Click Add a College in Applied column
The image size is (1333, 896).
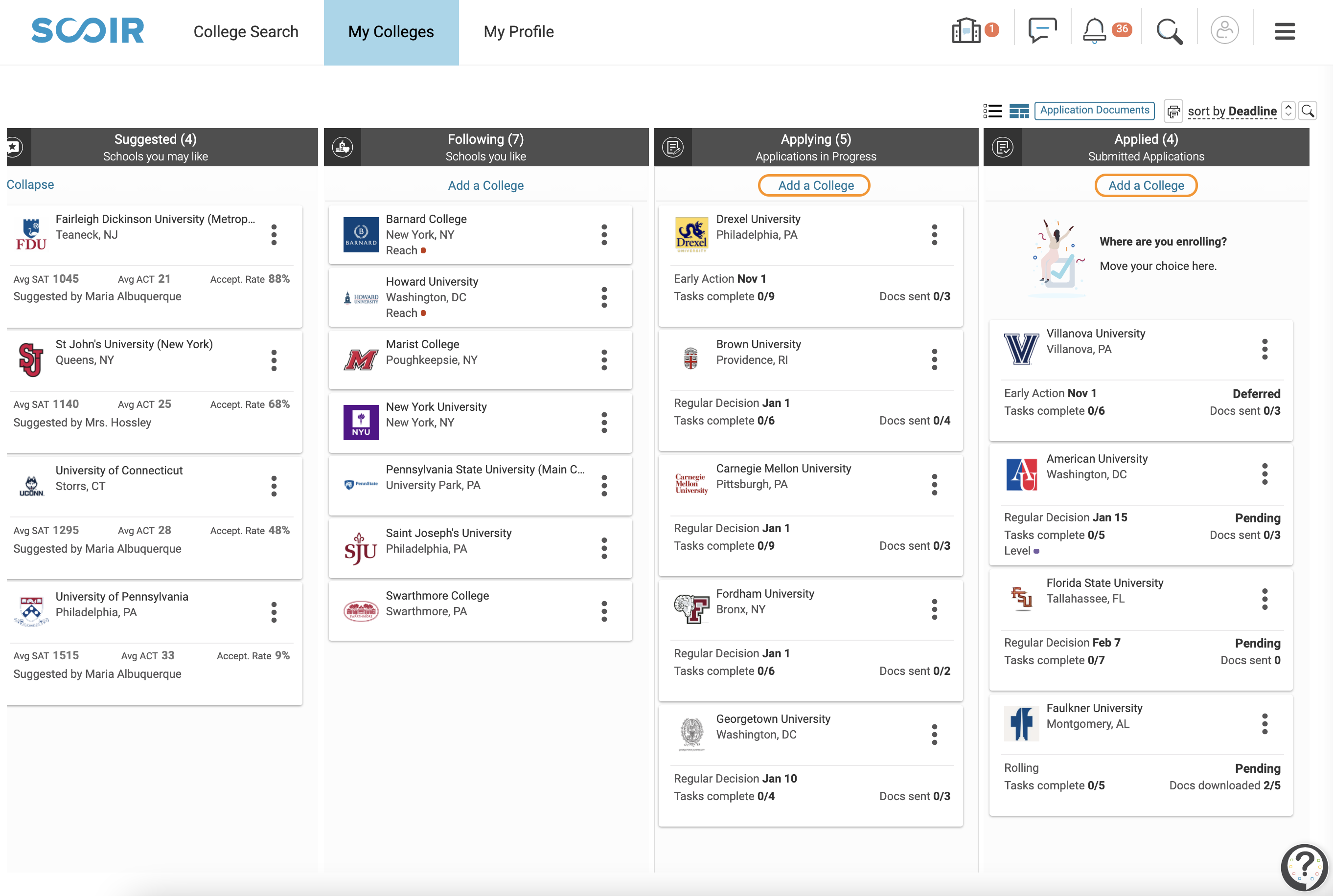tap(1146, 185)
